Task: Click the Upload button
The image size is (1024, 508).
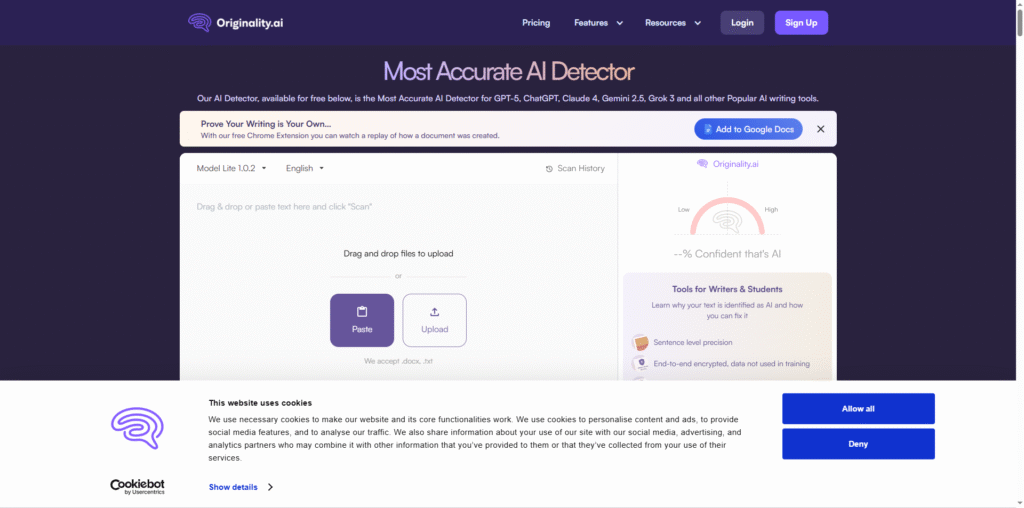Action: [434, 320]
